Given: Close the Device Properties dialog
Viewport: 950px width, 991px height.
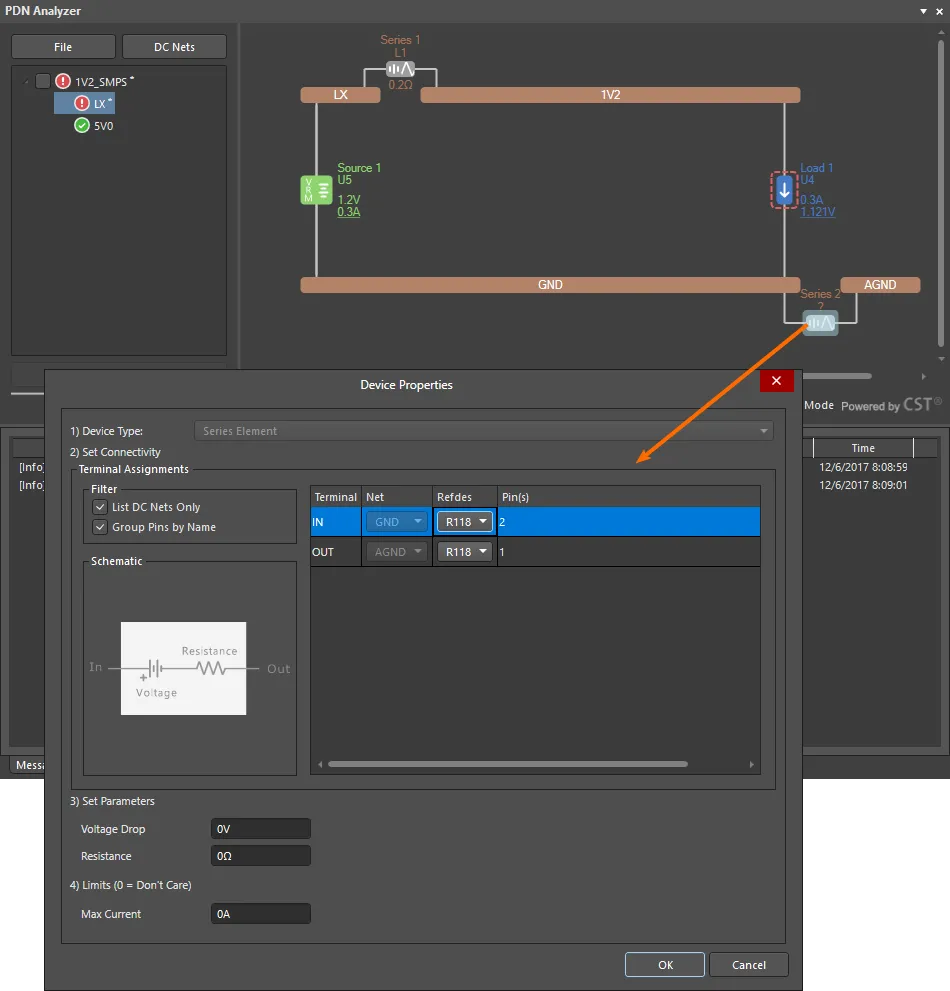Looking at the screenshot, I should coord(777,381).
